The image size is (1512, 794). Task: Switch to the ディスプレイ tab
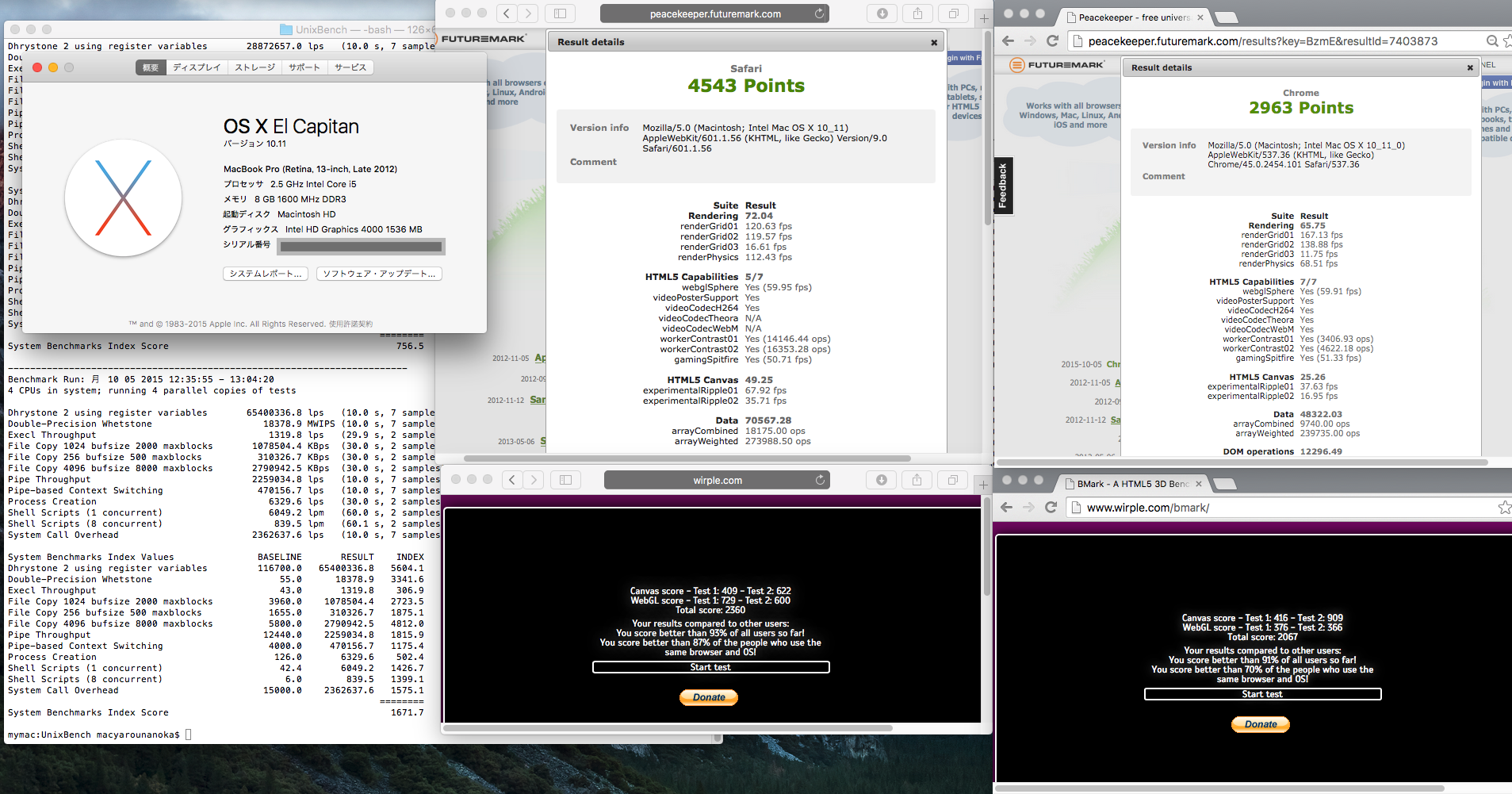click(x=197, y=67)
